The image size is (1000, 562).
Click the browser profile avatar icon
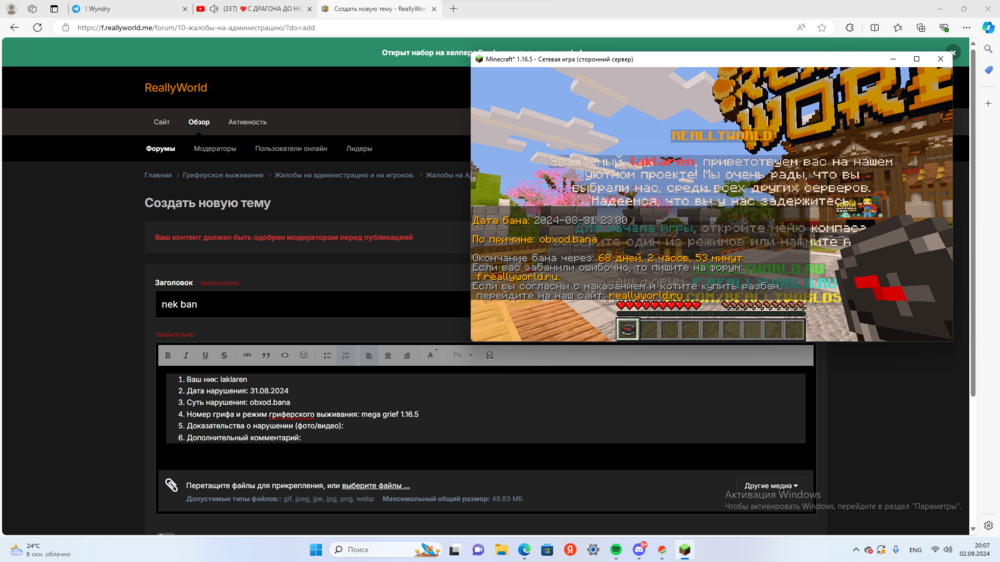tap(11, 9)
